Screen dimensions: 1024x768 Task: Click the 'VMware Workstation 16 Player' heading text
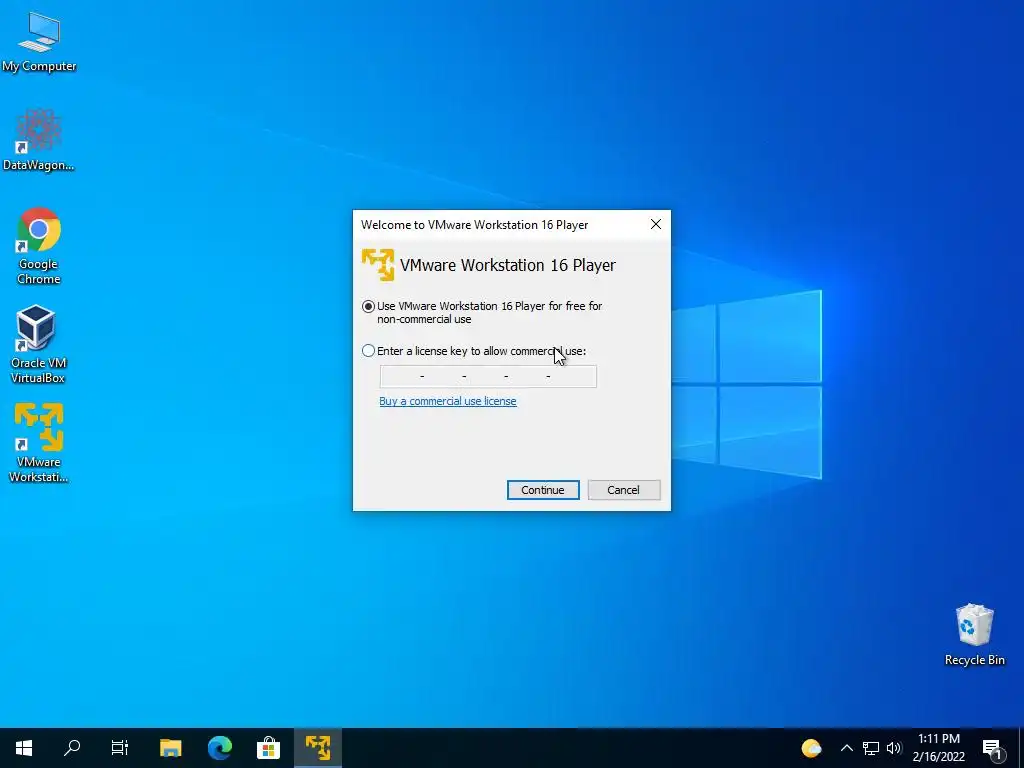click(x=508, y=265)
